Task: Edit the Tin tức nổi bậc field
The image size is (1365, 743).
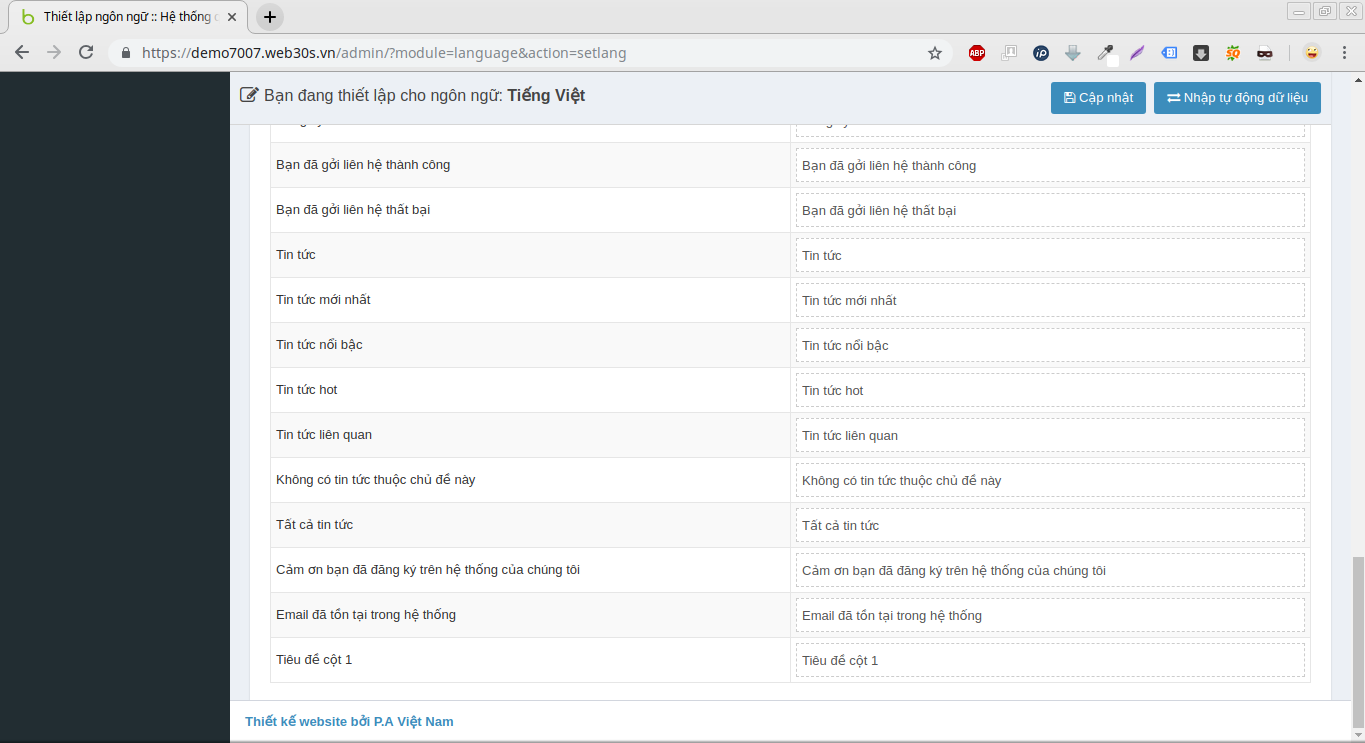Action: (1050, 345)
